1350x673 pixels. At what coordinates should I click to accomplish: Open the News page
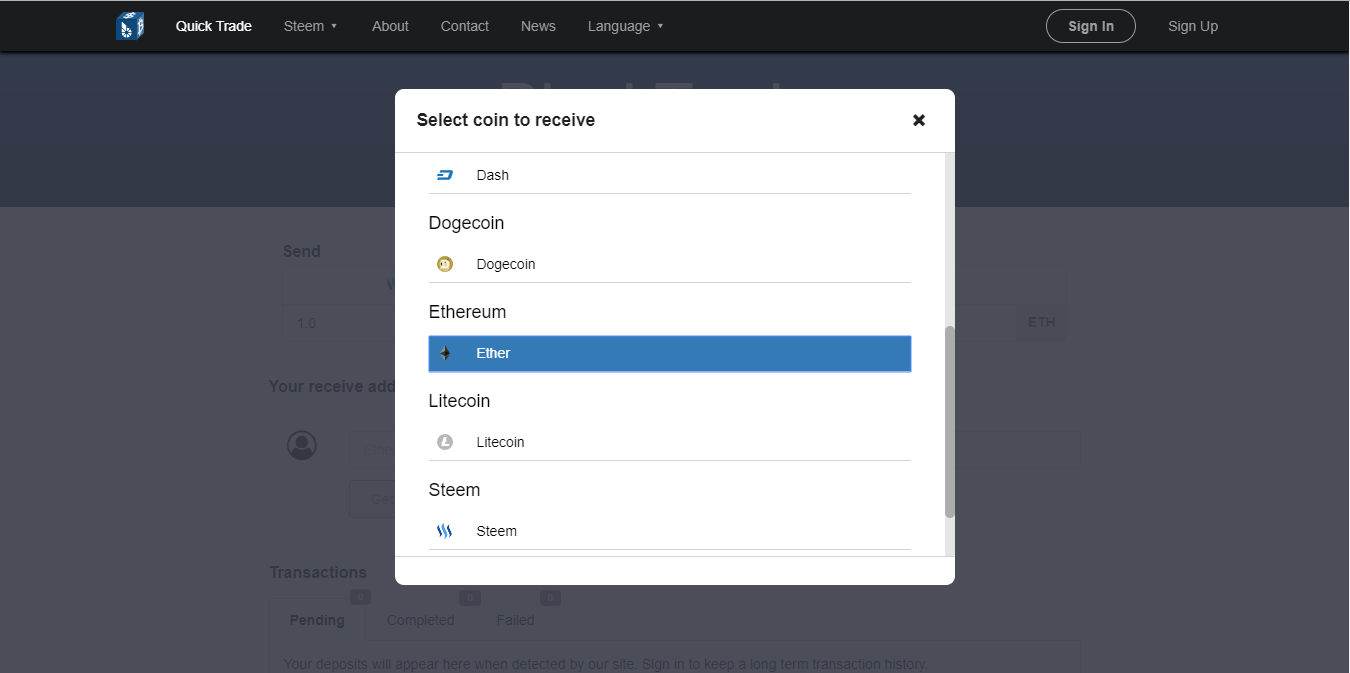(x=538, y=26)
